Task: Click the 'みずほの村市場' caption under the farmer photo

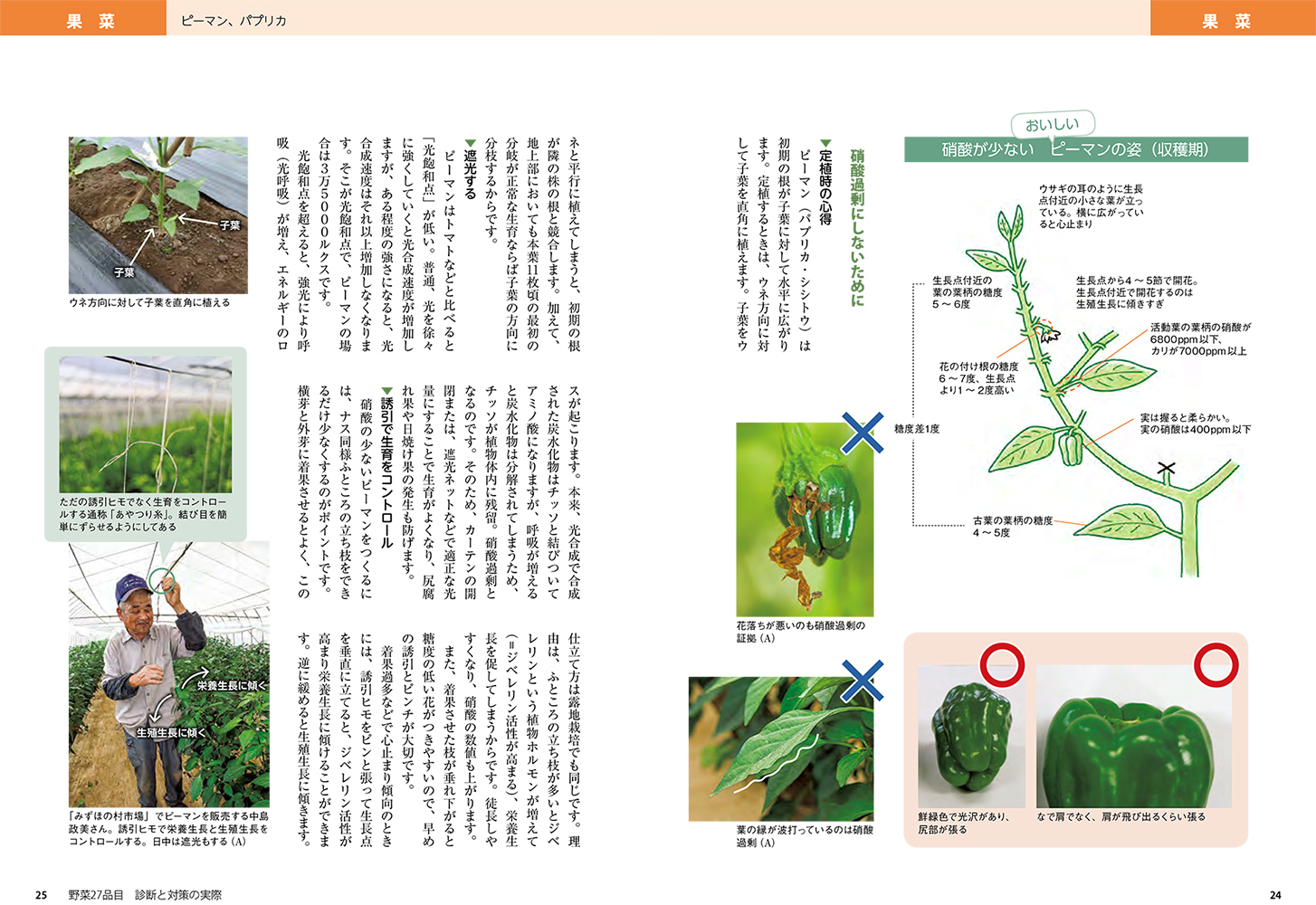Action: [168, 828]
